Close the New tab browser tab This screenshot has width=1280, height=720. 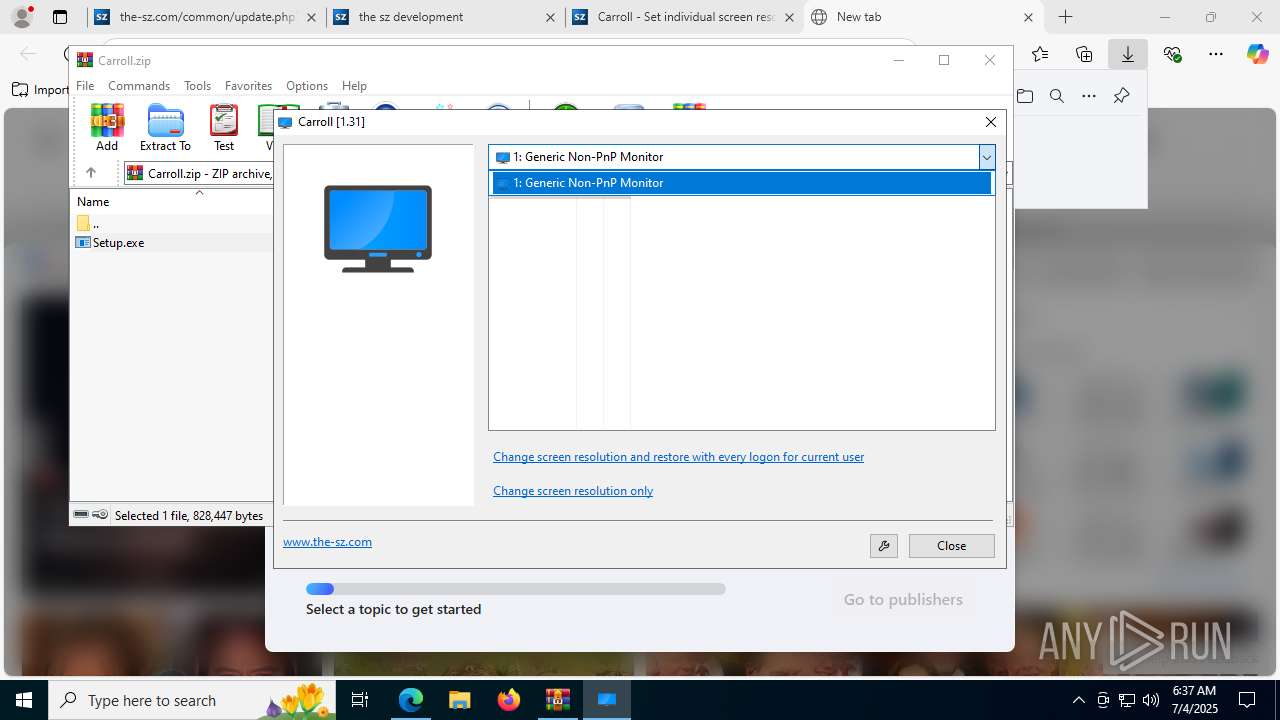coord(1028,17)
